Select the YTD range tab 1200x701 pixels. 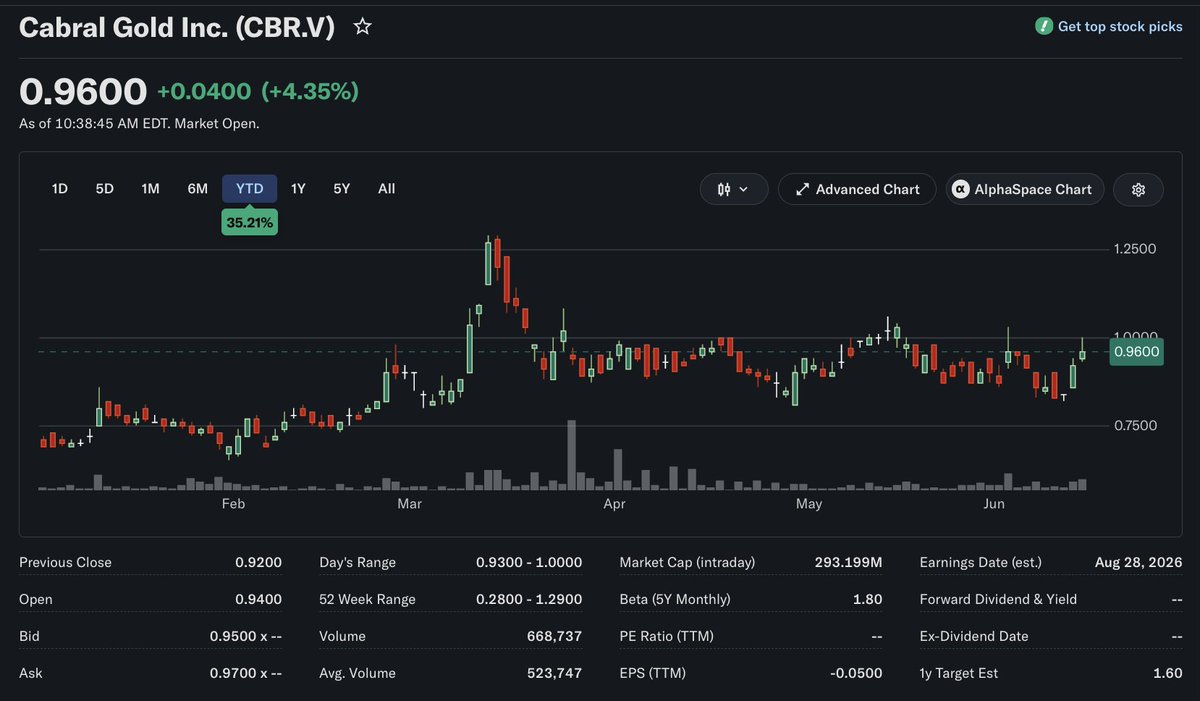(x=250, y=188)
